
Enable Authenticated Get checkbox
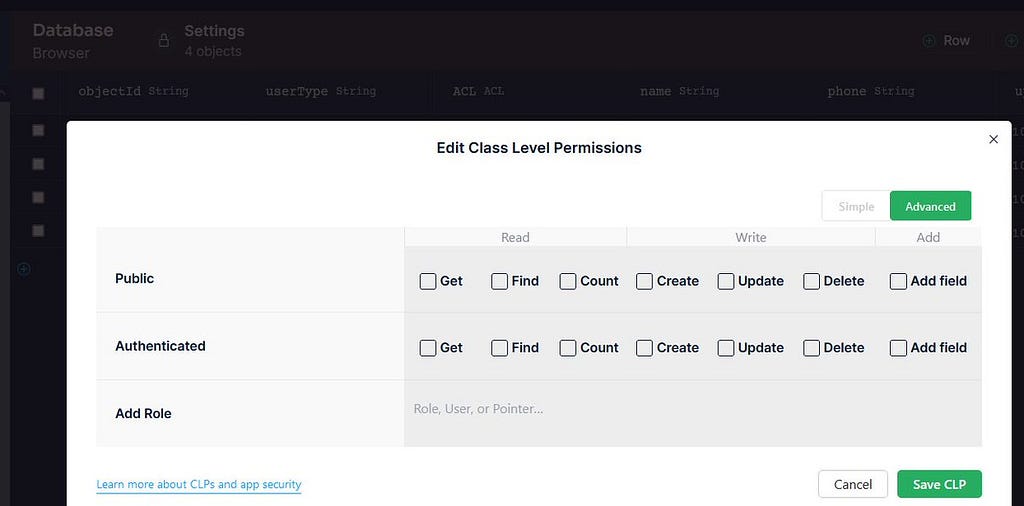coord(428,348)
